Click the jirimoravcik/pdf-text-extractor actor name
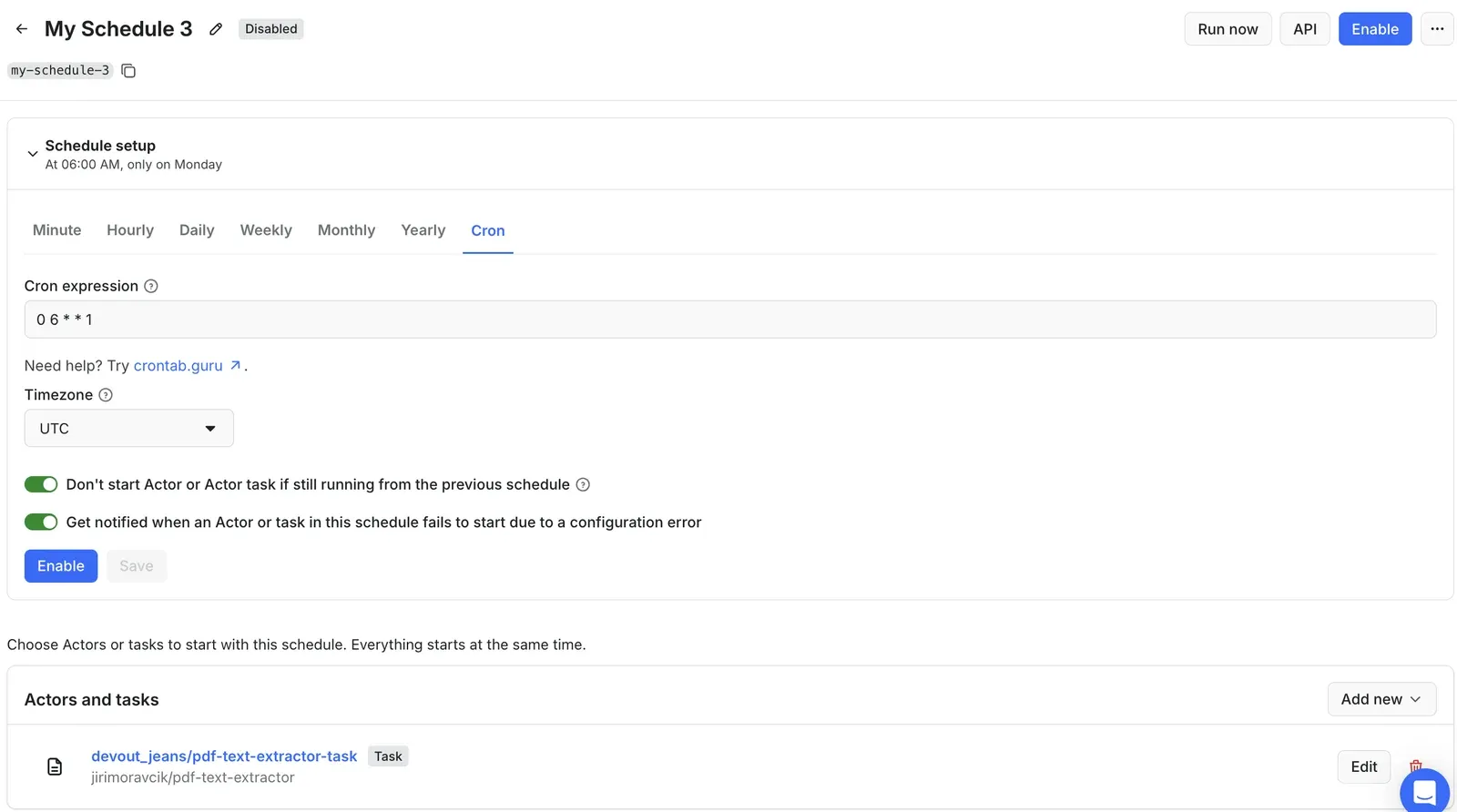1457x812 pixels. (193, 777)
